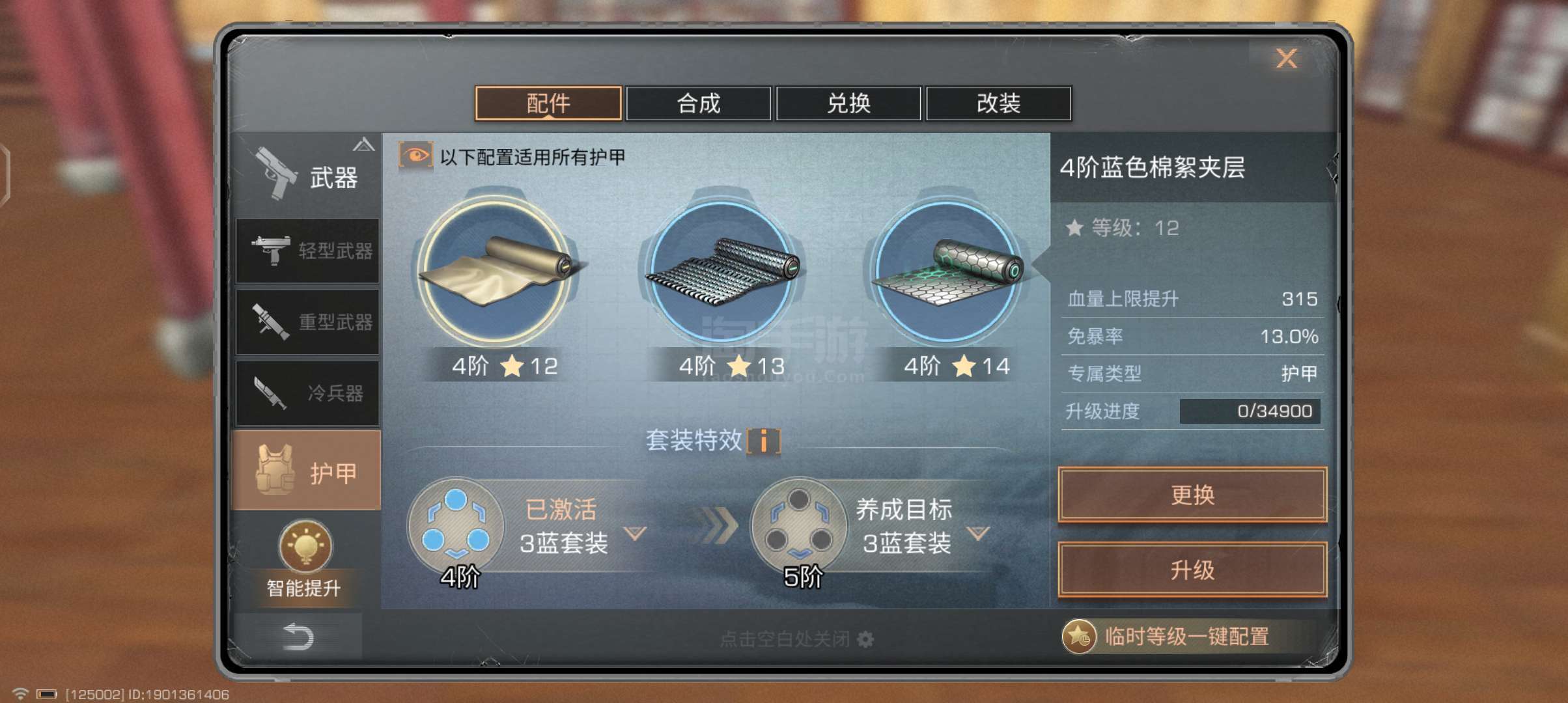1568x703 pixels.
Task: Select the 4阶 ★13 metal mesh item
Action: [x=721, y=271]
